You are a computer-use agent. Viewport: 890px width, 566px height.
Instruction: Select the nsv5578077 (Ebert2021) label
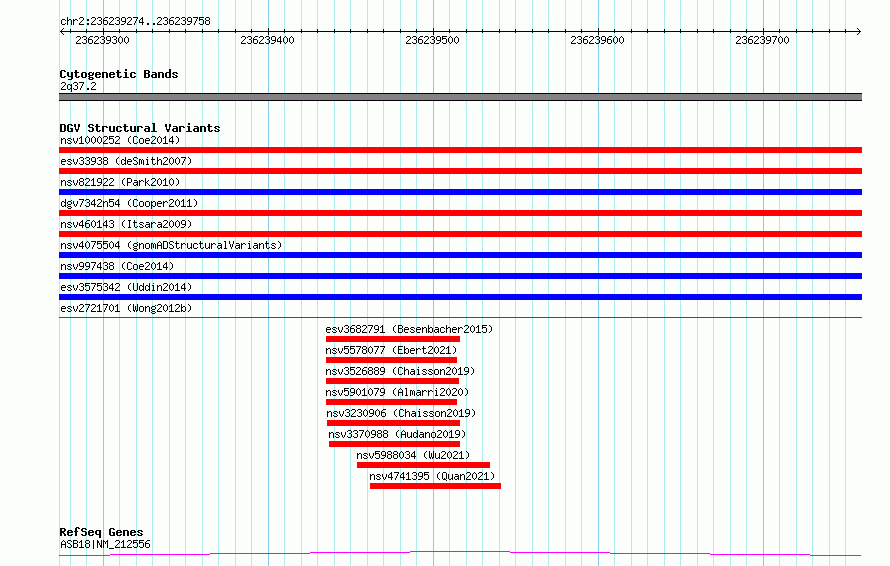(x=391, y=350)
